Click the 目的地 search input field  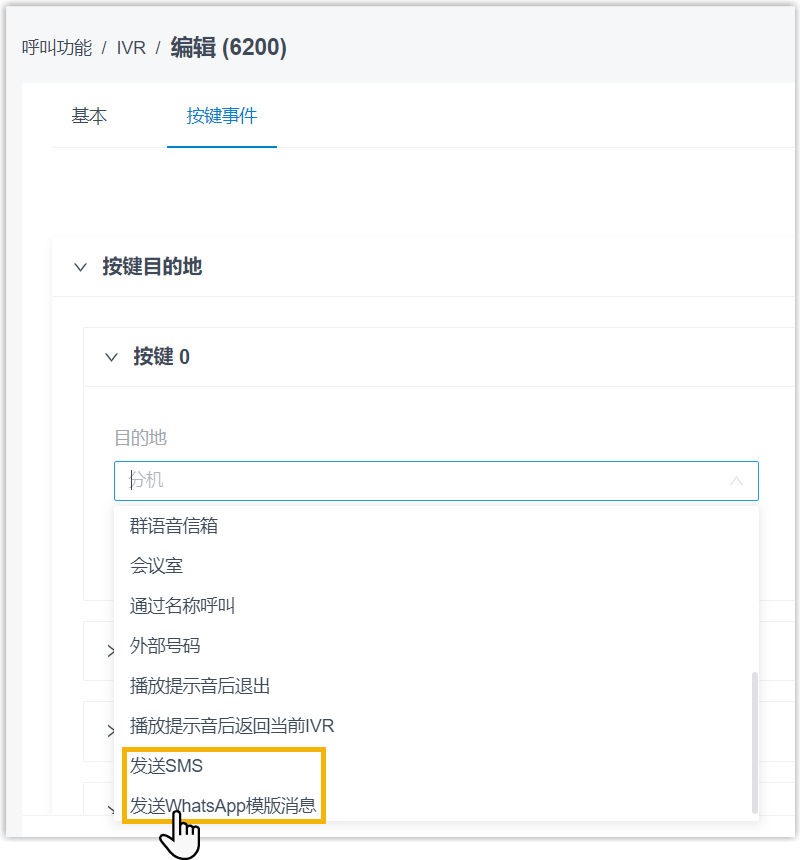(436, 481)
